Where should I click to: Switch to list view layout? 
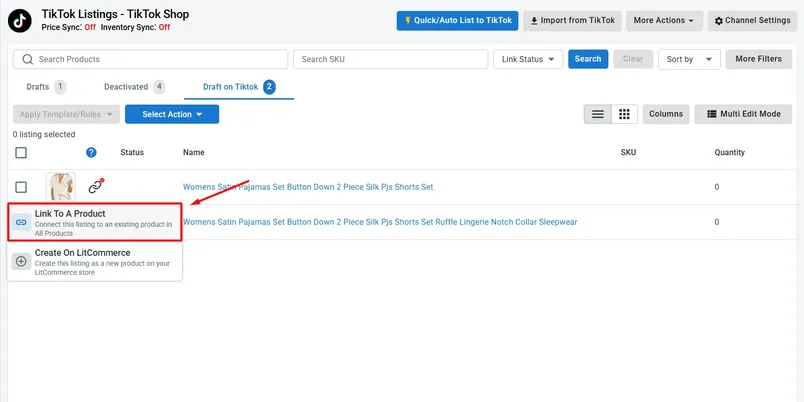(597, 114)
